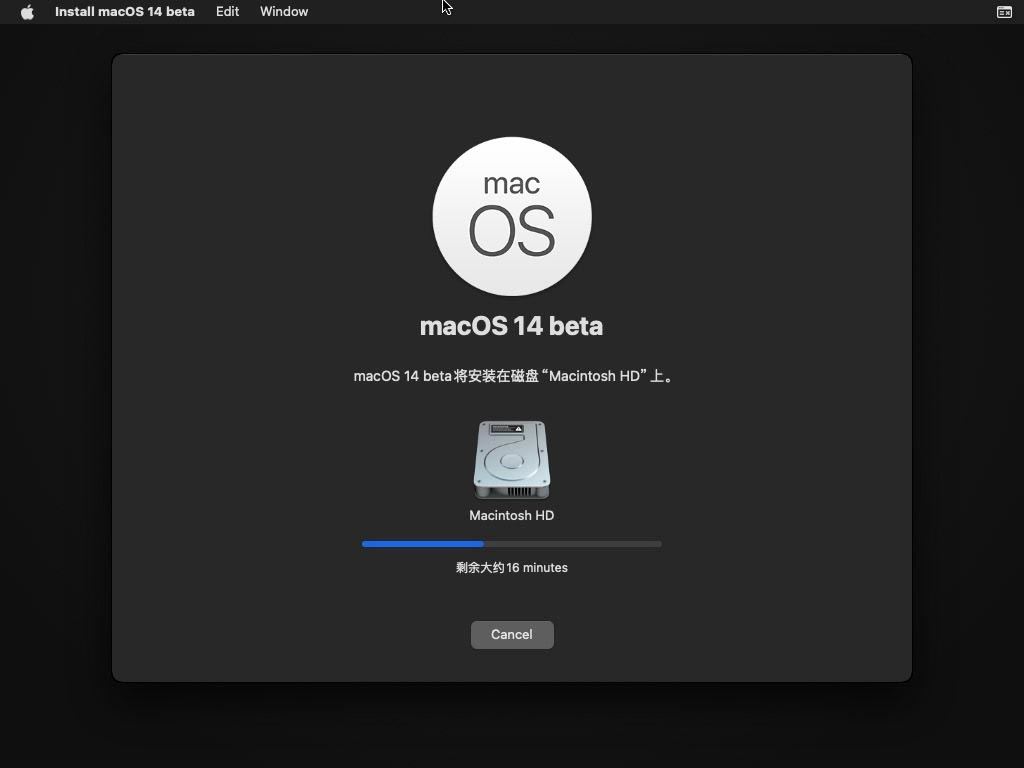Click the Macintosh HD label under the disk
The image size is (1024, 768).
(x=512, y=516)
